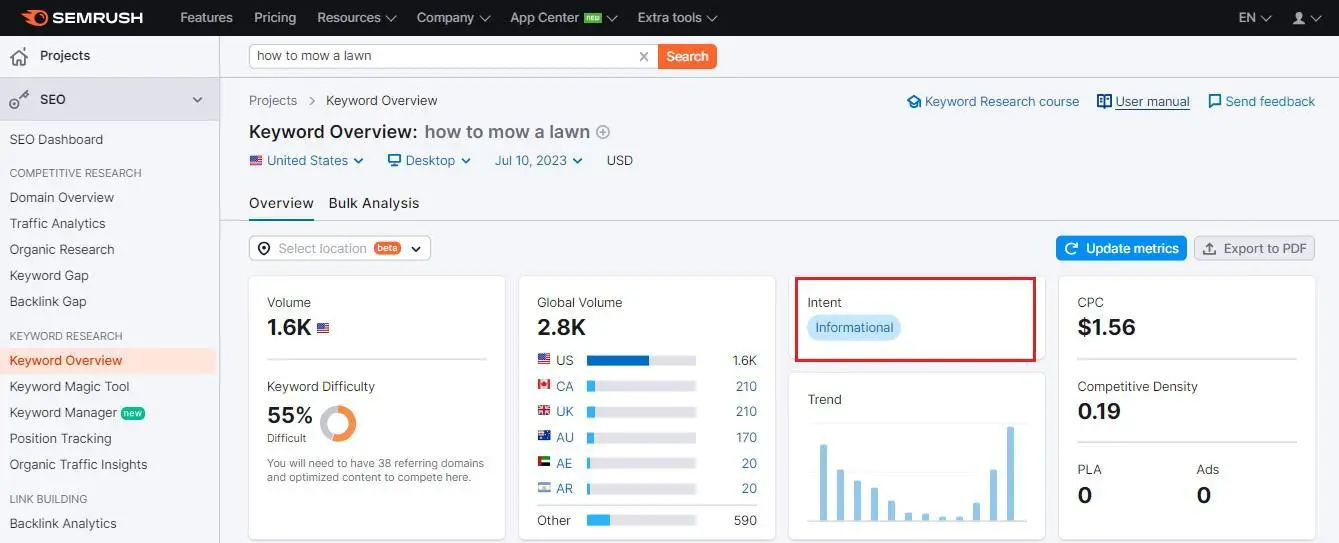Click the UK volume value 210
Image resolution: width=1339 pixels, height=543 pixels.
coord(746,411)
